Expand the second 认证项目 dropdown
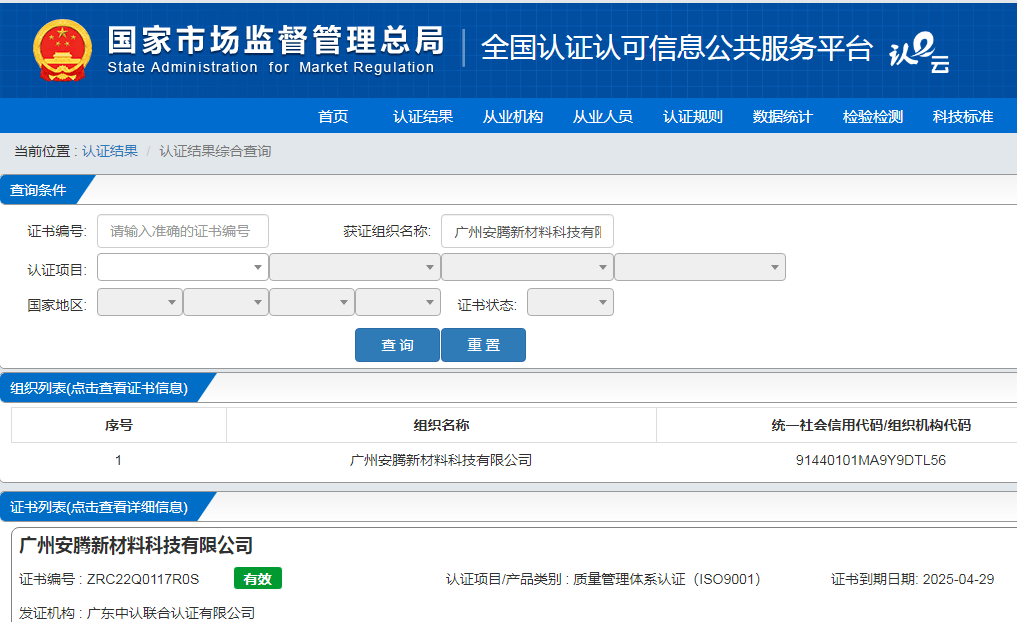This screenshot has width=1017, height=622. pos(355,267)
